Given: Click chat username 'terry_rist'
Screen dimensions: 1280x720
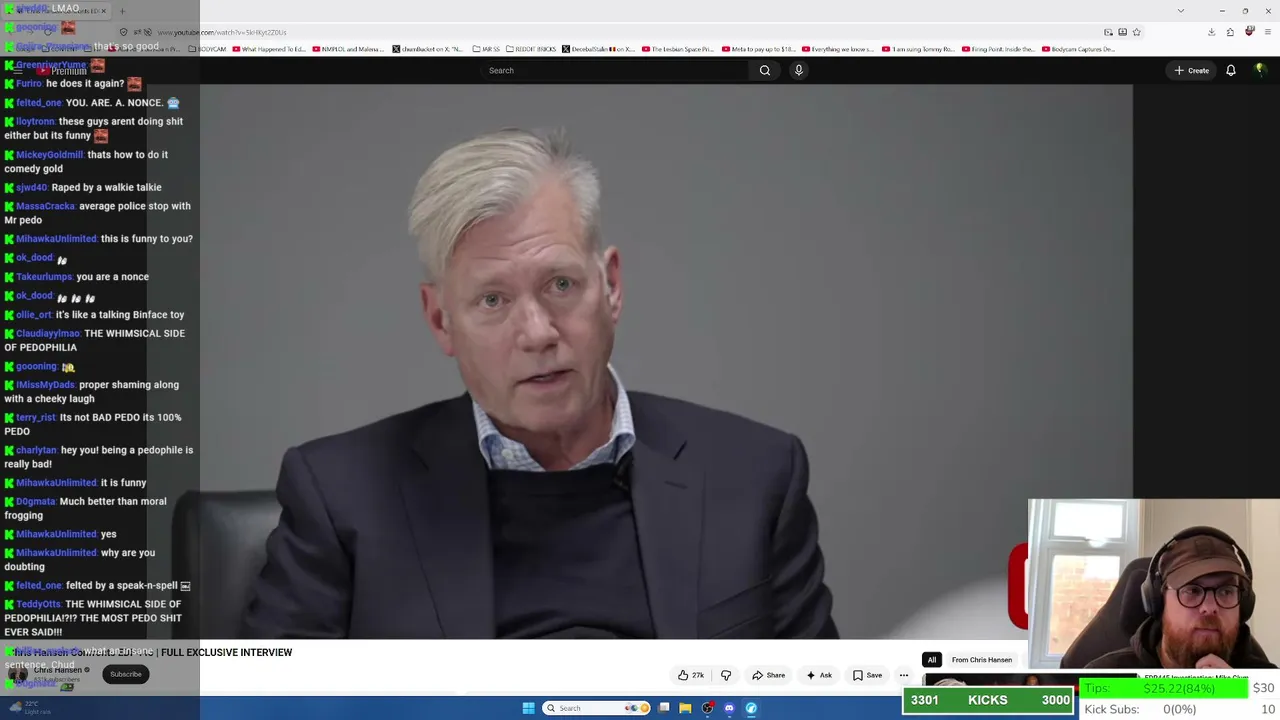Looking at the screenshot, I should 36,418.
